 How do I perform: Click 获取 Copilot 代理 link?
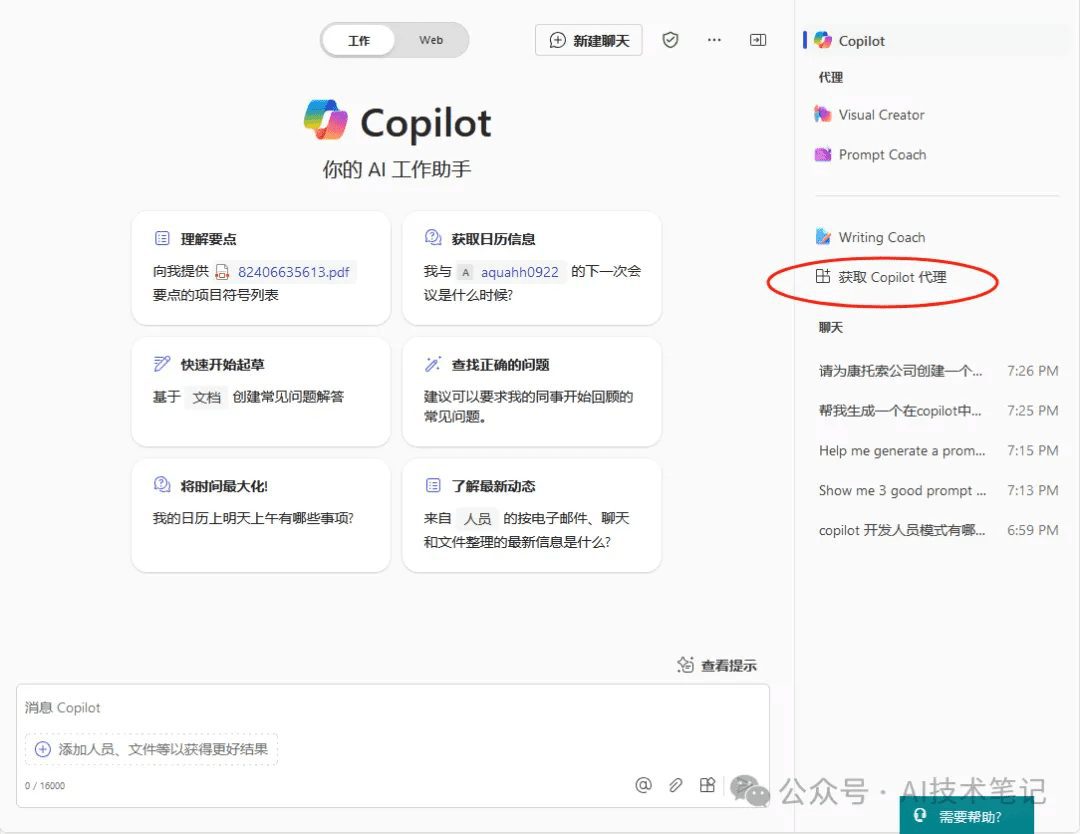pos(893,278)
